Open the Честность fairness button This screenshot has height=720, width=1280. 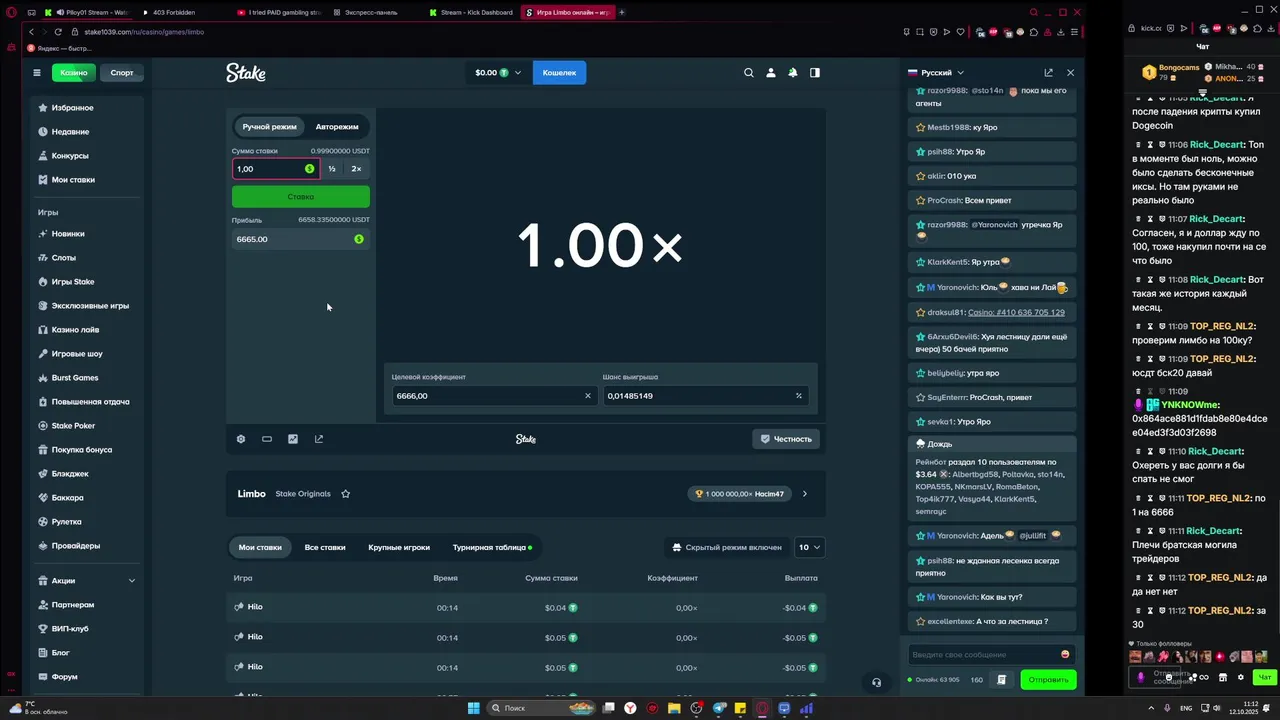[786, 438]
